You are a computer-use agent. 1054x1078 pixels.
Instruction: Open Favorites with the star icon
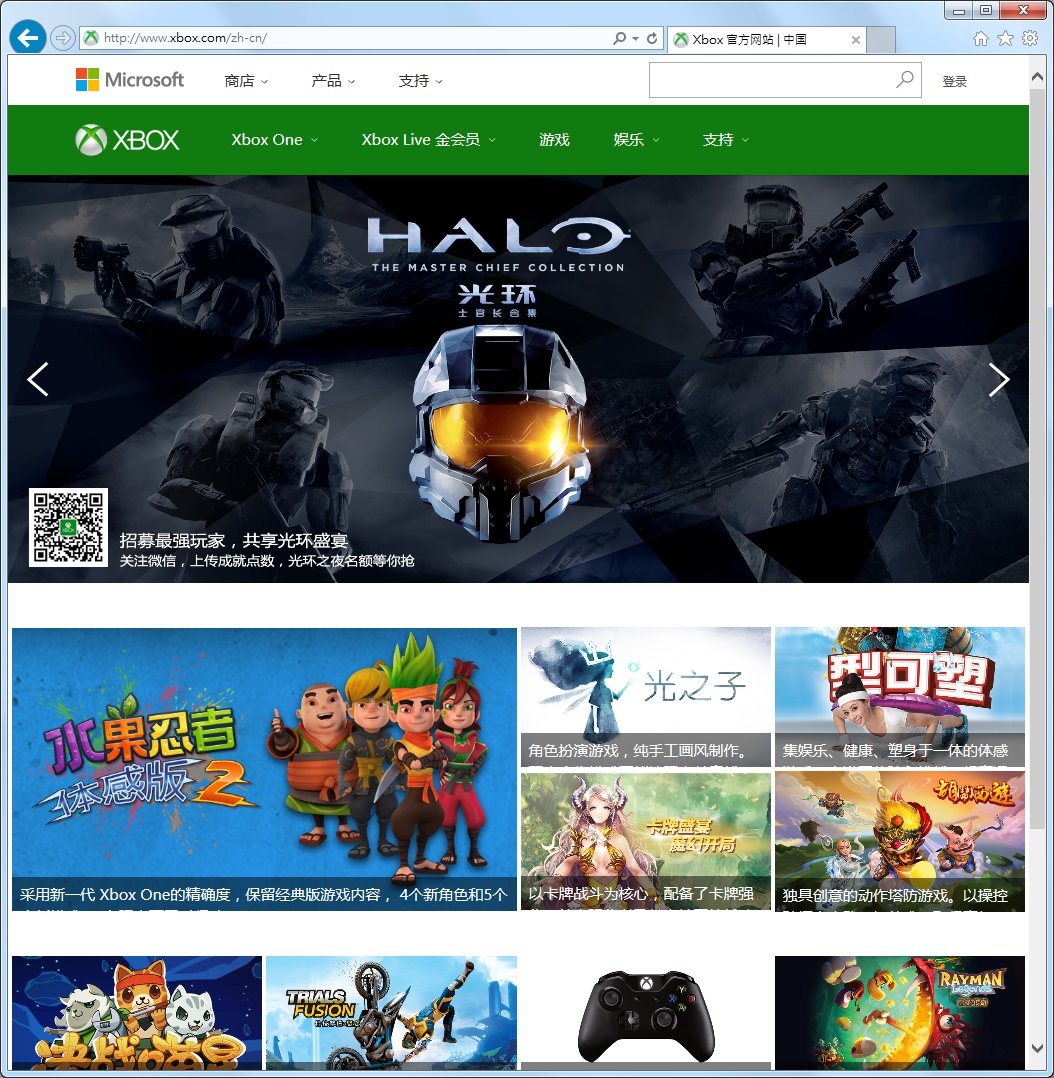(1005, 38)
